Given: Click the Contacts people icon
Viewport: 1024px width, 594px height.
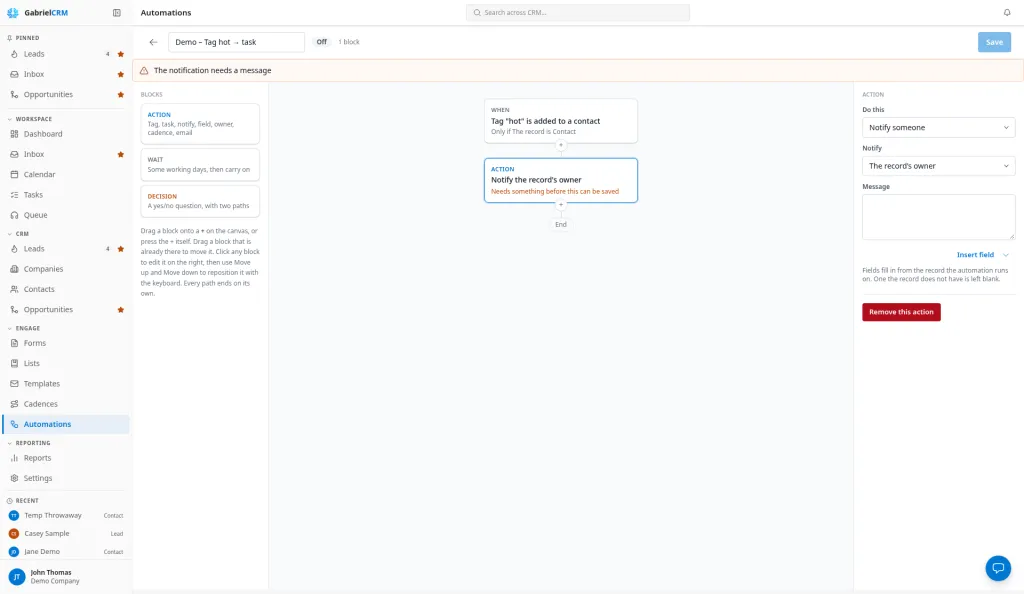Looking at the screenshot, I should 14,289.
